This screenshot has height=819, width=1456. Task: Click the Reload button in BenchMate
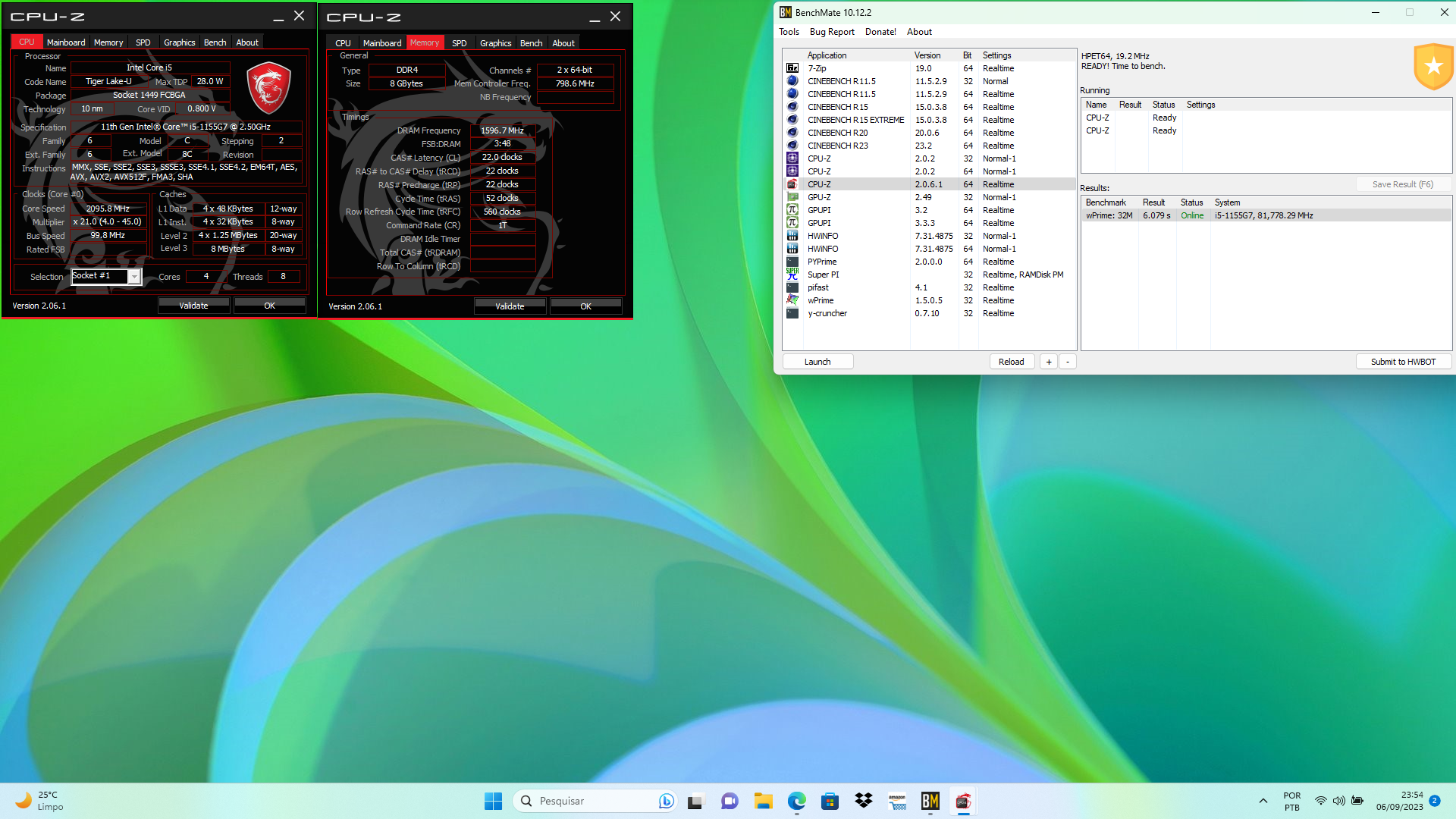pyautogui.click(x=1011, y=362)
